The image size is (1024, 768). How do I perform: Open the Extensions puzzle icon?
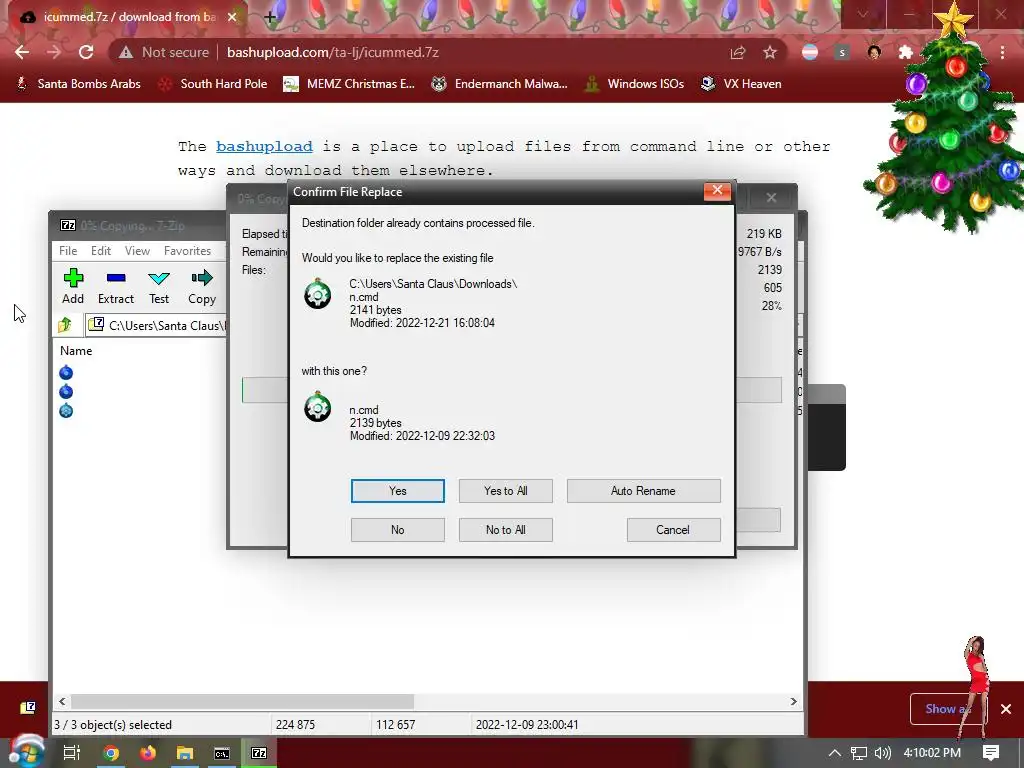(x=906, y=52)
